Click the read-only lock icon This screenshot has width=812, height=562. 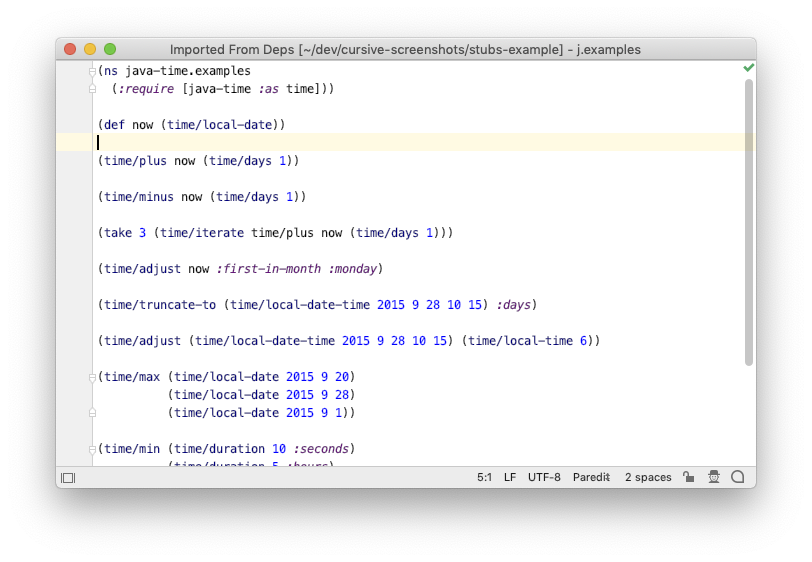(x=688, y=477)
